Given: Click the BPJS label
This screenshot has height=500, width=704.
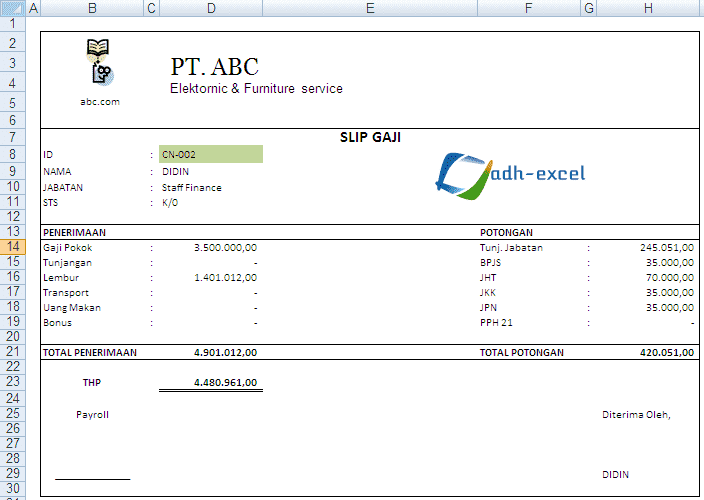Looking at the screenshot, I should coord(490,263).
